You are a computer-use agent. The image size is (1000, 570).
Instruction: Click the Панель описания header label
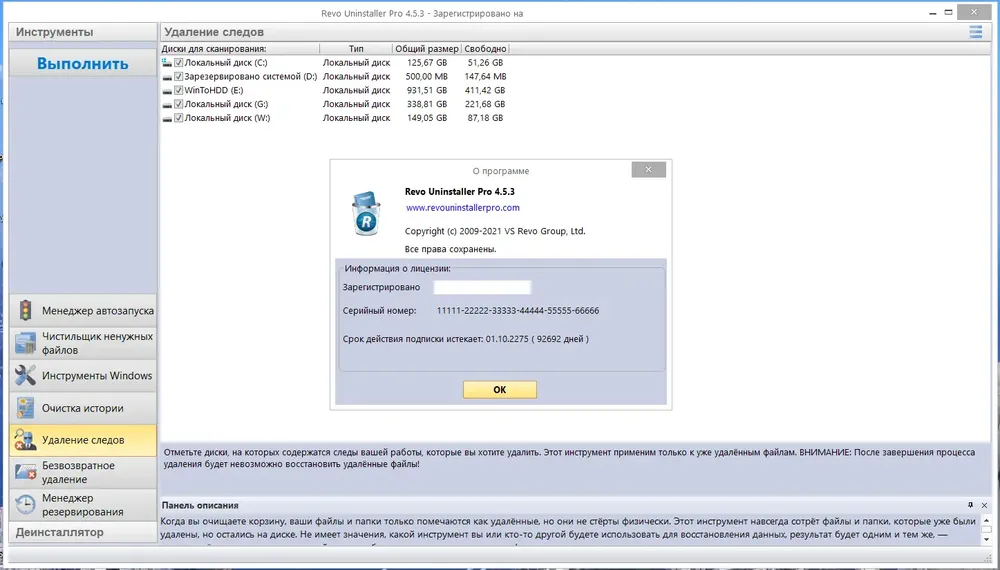pos(200,505)
